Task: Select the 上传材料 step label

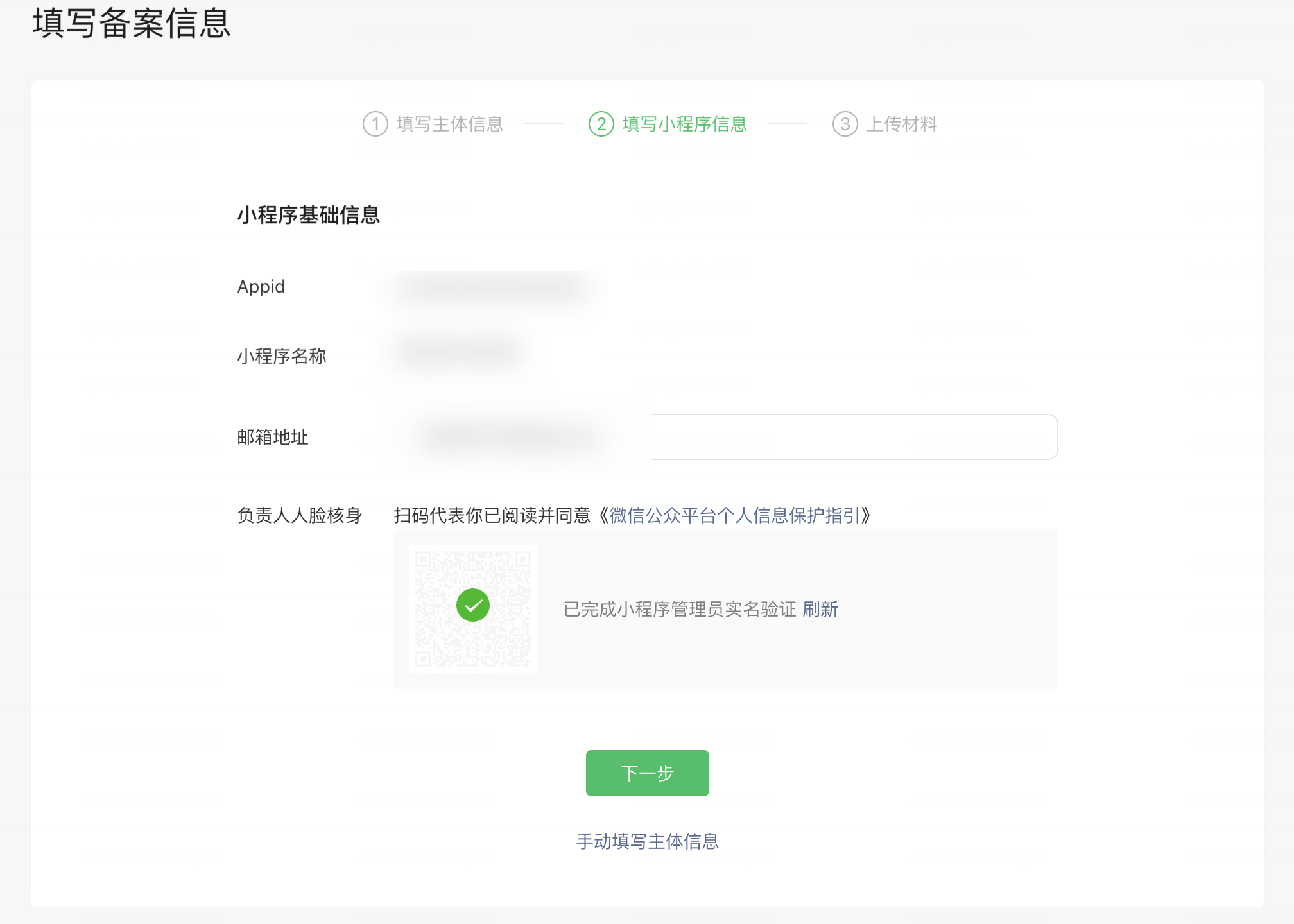Action: 902,124
